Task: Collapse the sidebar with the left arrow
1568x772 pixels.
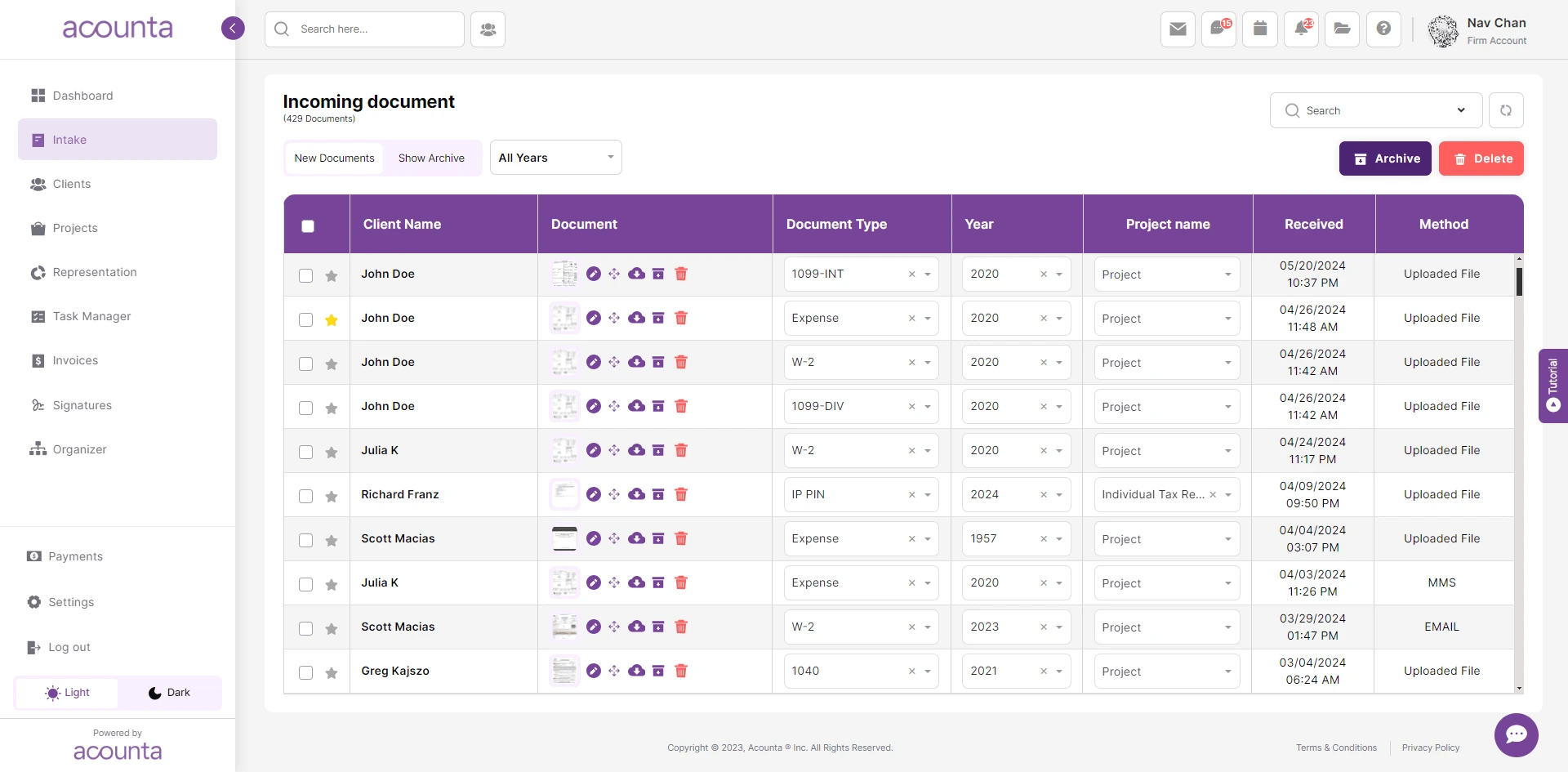Action: tap(233, 28)
